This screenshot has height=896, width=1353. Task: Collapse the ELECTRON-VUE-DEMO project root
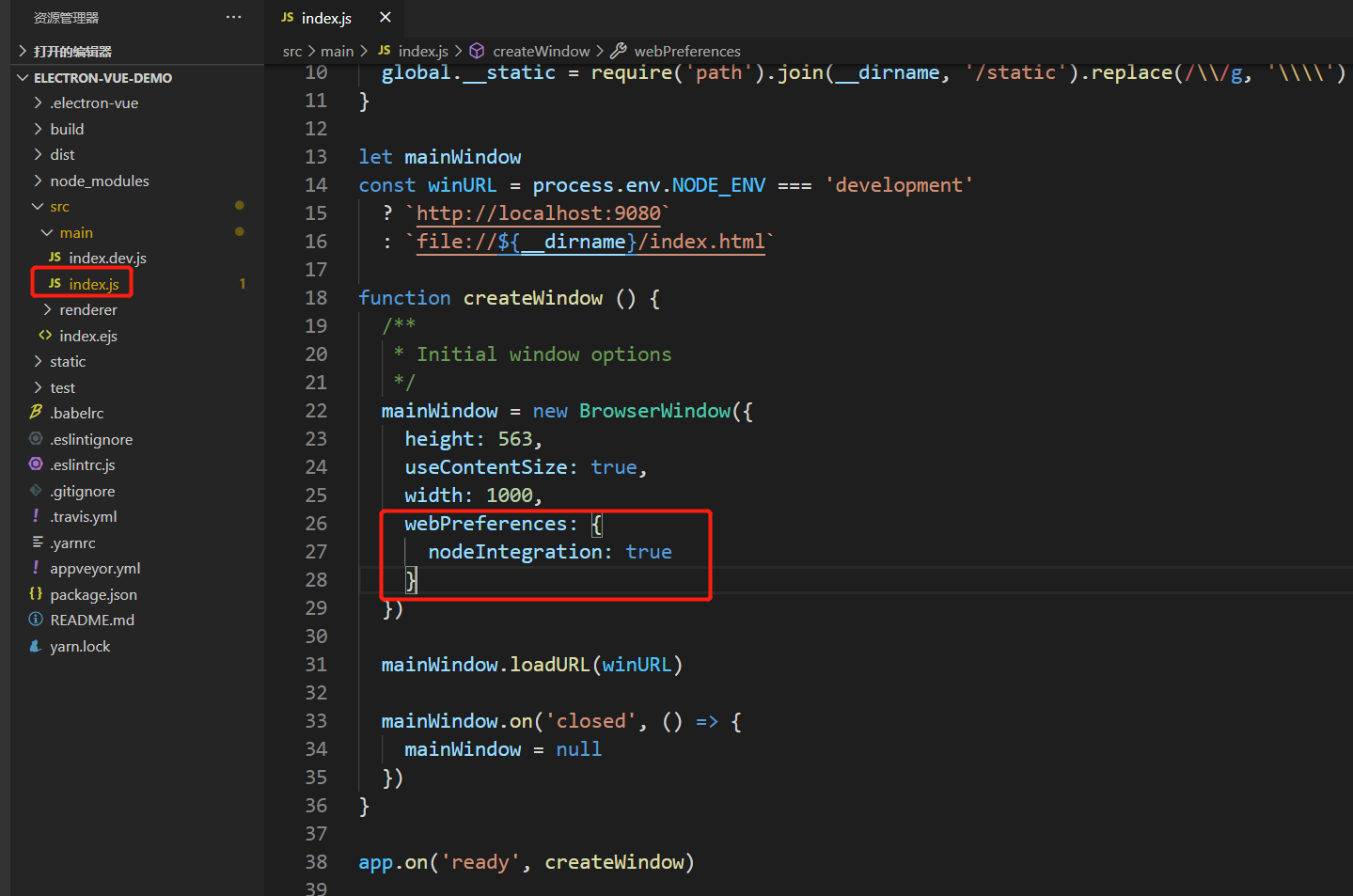coord(102,77)
